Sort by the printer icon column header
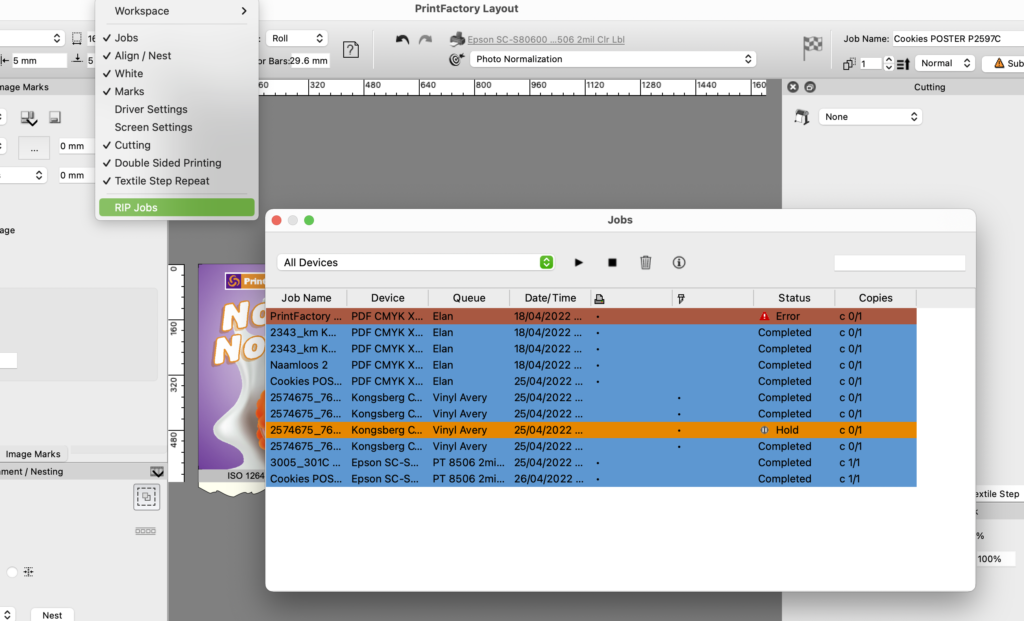This screenshot has width=1024, height=621. coord(599,298)
